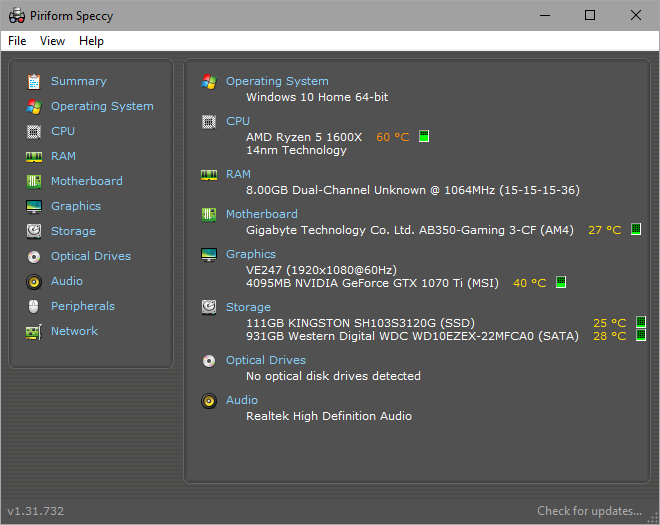Open the RAM section from sidebar
This screenshot has width=660, height=525.
pos(63,156)
